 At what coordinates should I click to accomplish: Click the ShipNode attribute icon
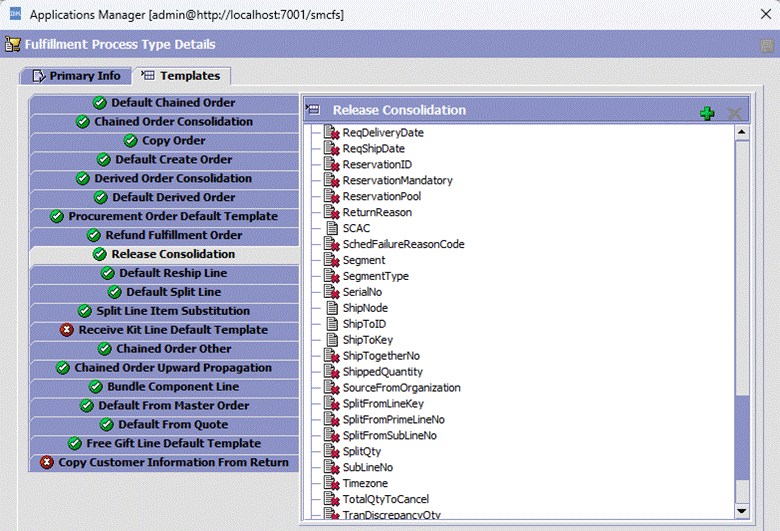click(x=333, y=308)
